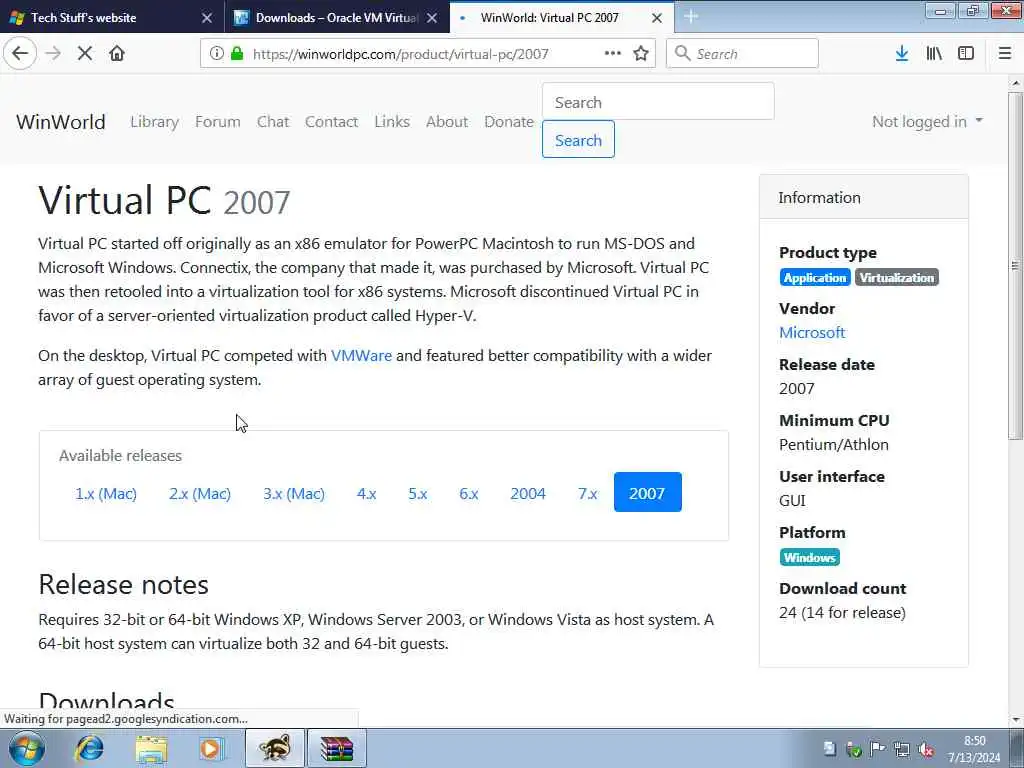Focus the Firefox toolbar search box
1024x768 pixels.
[742, 54]
